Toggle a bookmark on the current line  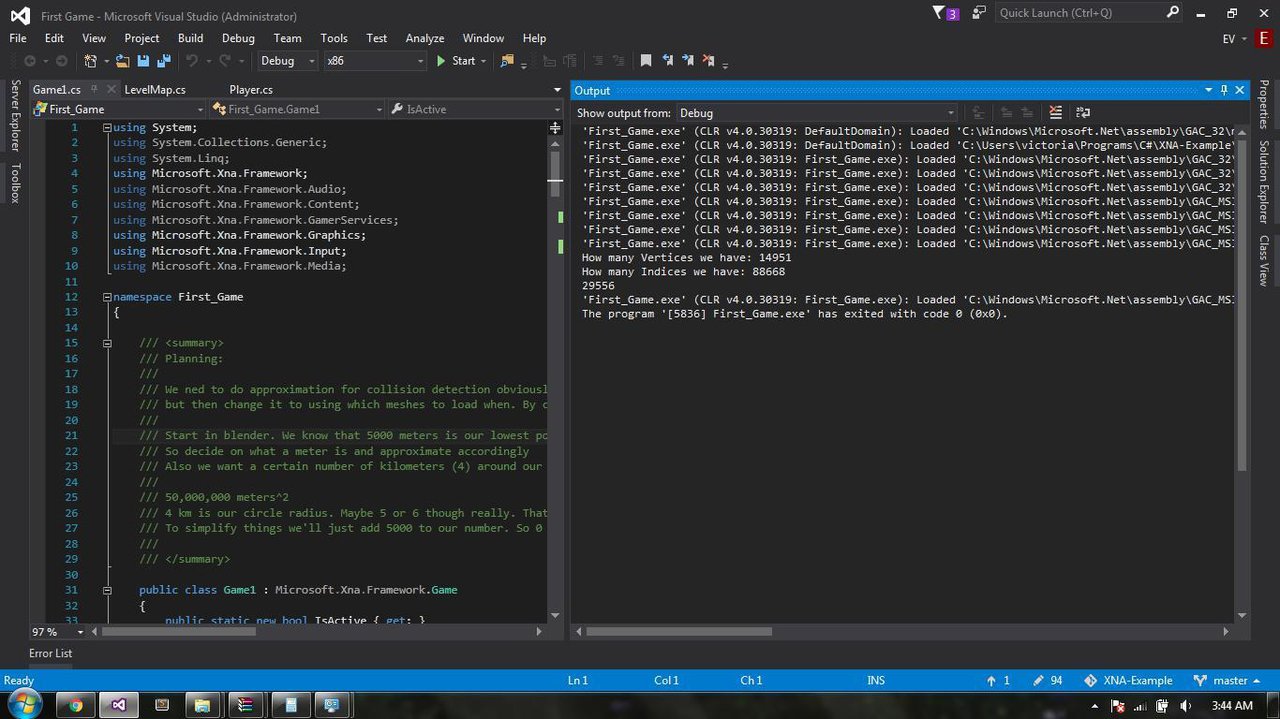point(646,61)
